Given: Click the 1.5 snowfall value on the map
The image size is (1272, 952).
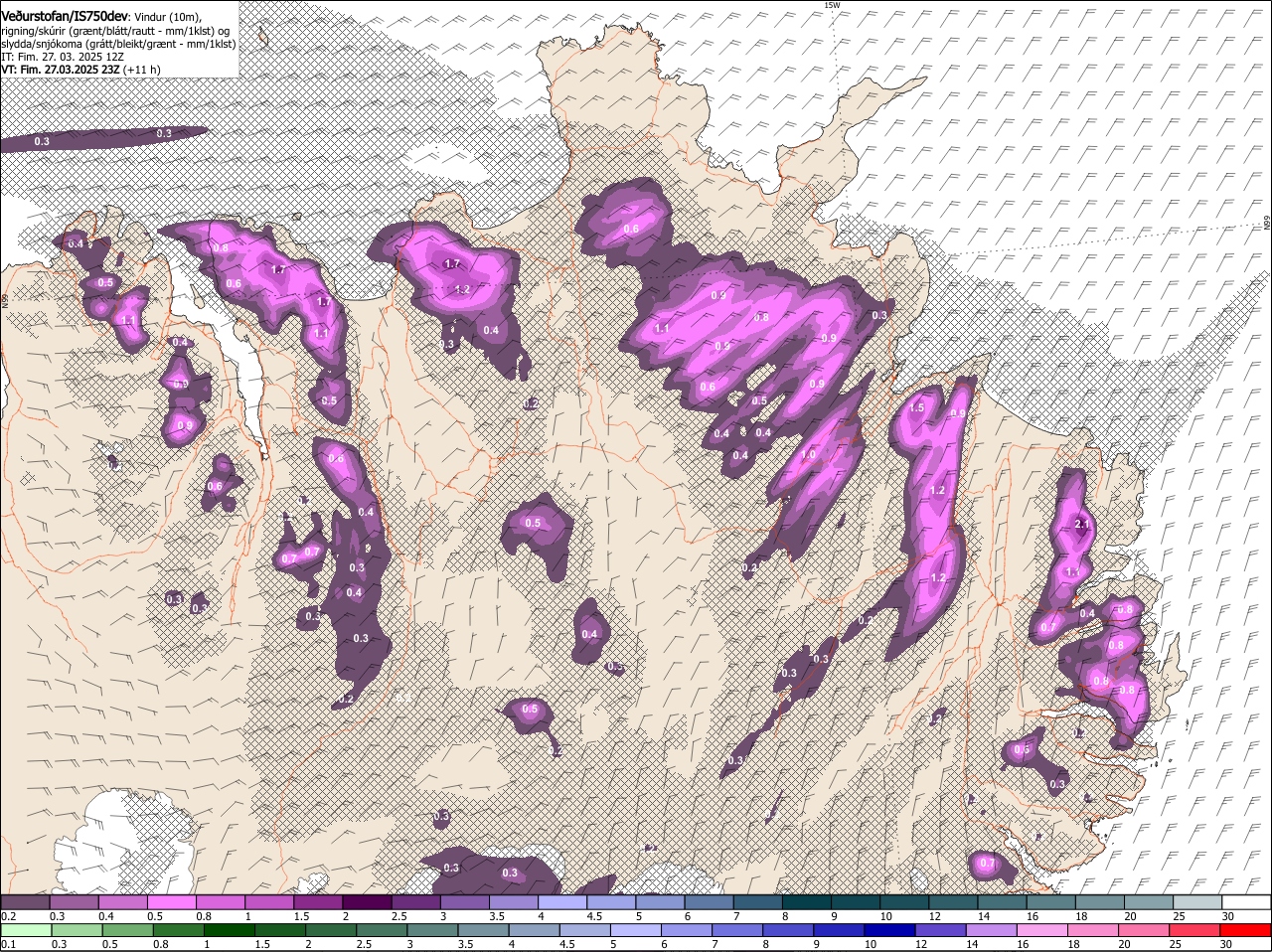Looking at the screenshot, I should tap(917, 408).
